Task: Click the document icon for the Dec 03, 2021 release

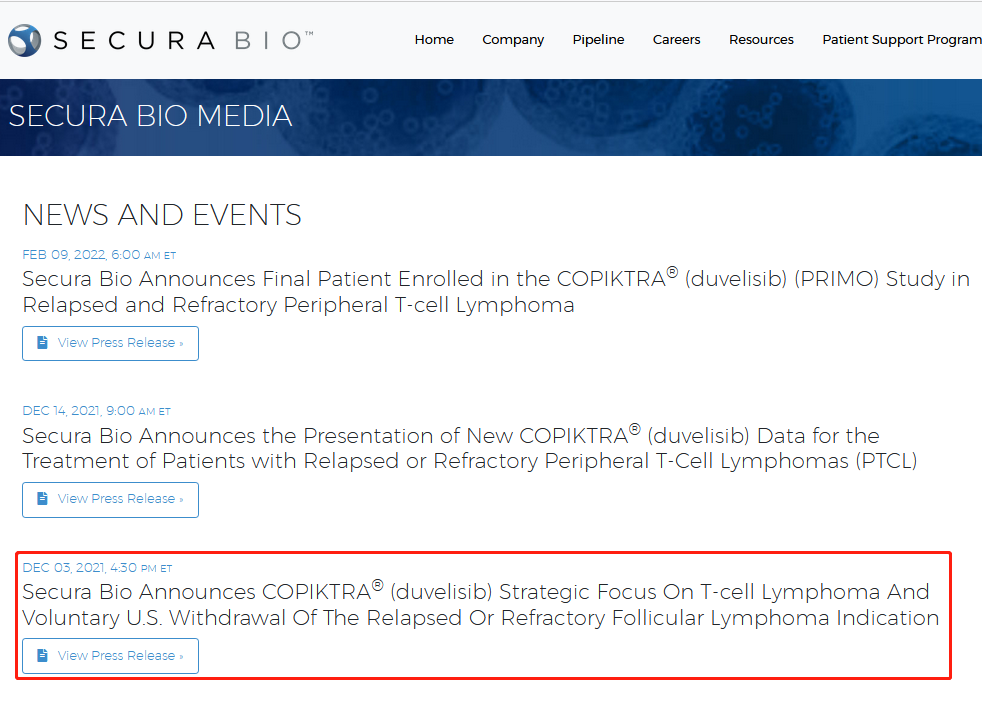Action: click(42, 656)
